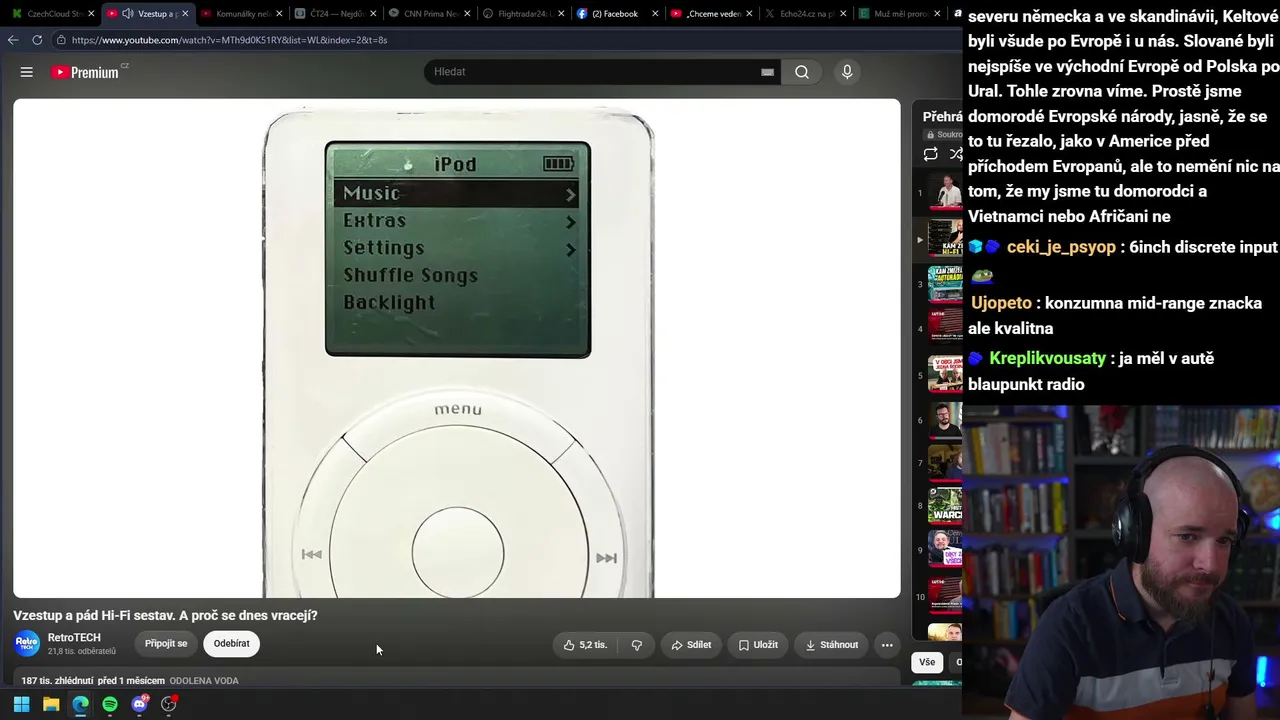Open the ODOLENA VODA location tag
Screen dimensions: 1280x720
pyautogui.click(x=204, y=681)
